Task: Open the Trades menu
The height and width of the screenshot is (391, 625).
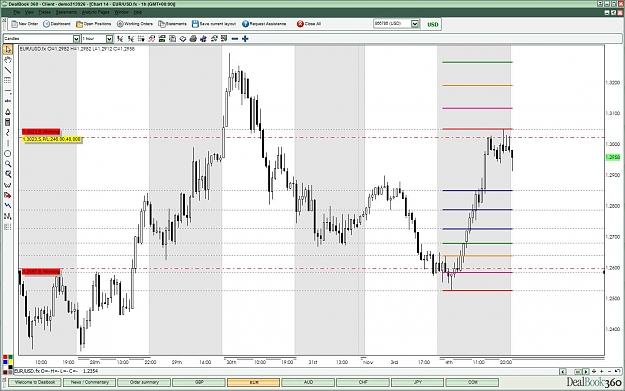Action: click(44, 12)
